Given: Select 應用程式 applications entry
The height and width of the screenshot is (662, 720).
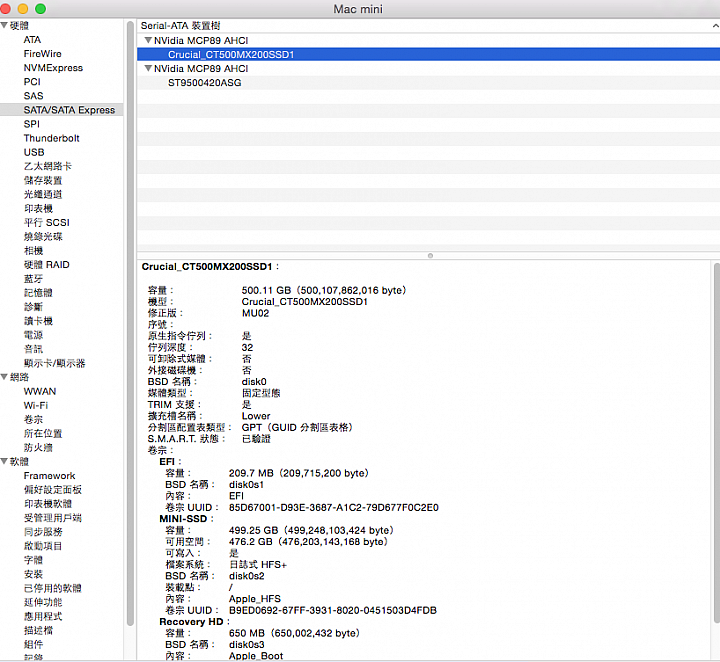Looking at the screenshot, I should tap(43, 617).
